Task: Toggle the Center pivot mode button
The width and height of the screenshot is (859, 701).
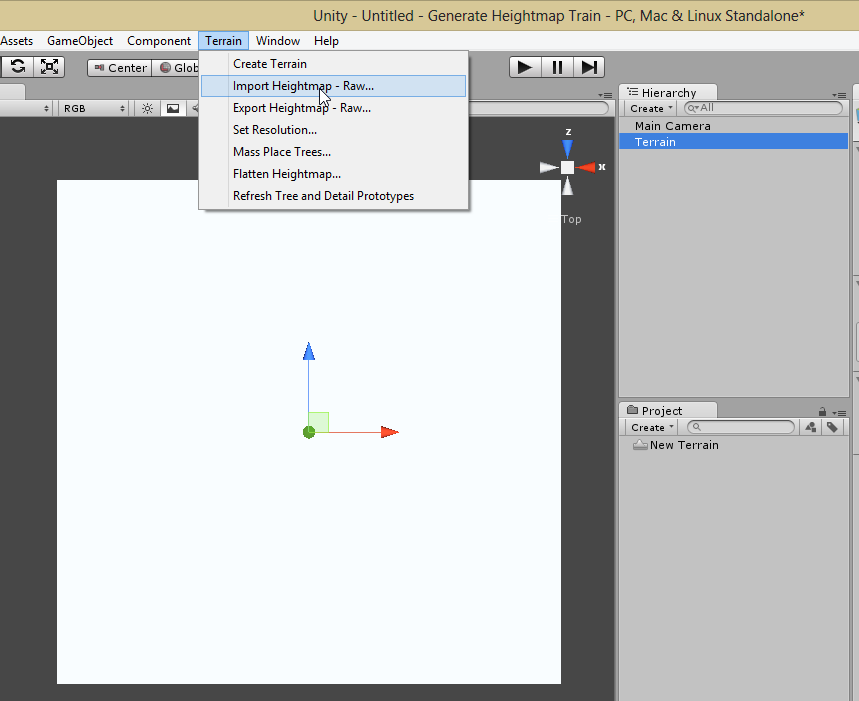Action: point(119,68)
